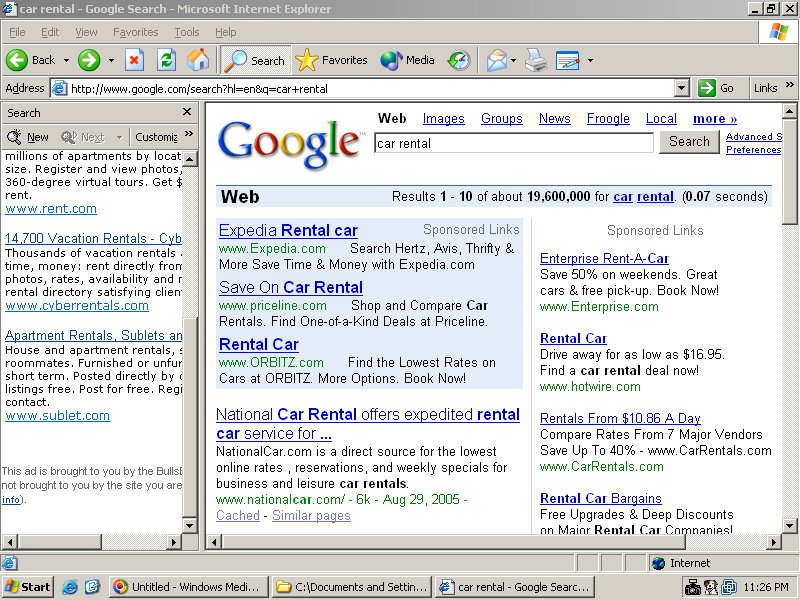The height and width of the screenshot is (600, 800).
Task: Click the Search pane vertical scrollbar up arrow
Action: pyautogui.click(x=190, y=159)
